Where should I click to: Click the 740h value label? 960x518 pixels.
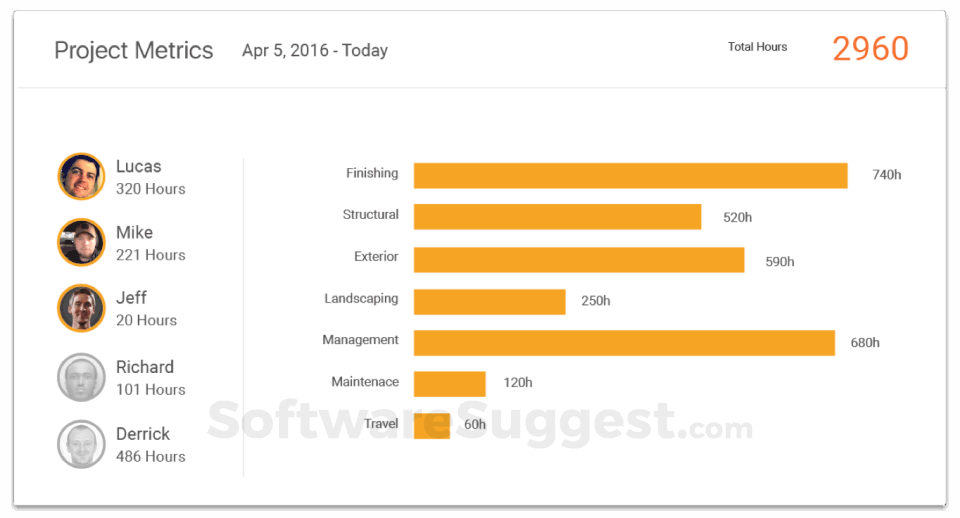coord(887,175)
